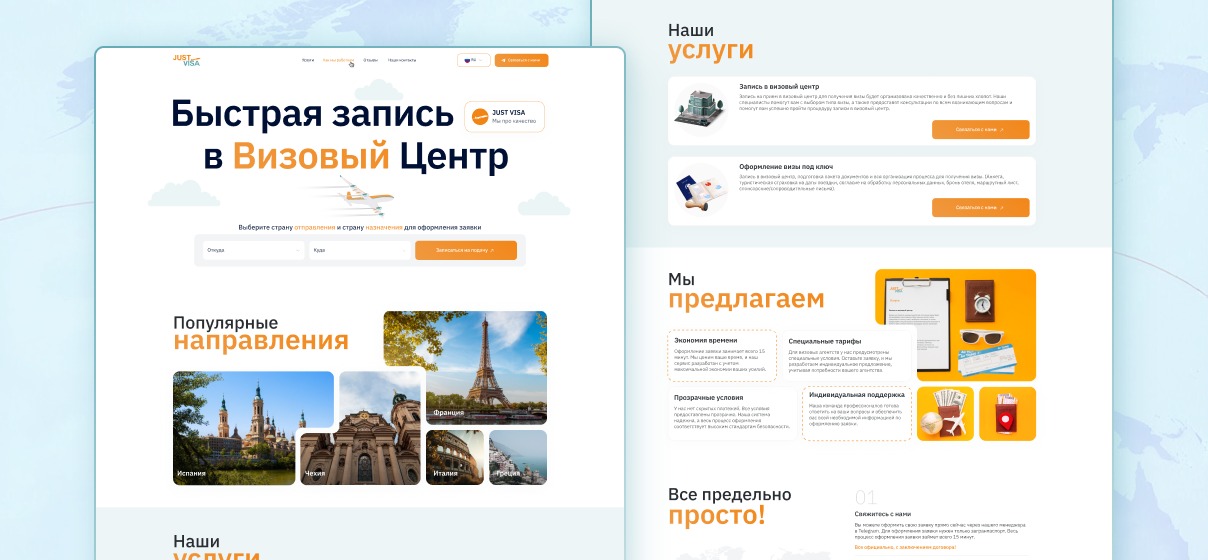This screenshot has height=560, width=1208.
Task: Click the airplane illustration in hero
Action: pos(357,194)
